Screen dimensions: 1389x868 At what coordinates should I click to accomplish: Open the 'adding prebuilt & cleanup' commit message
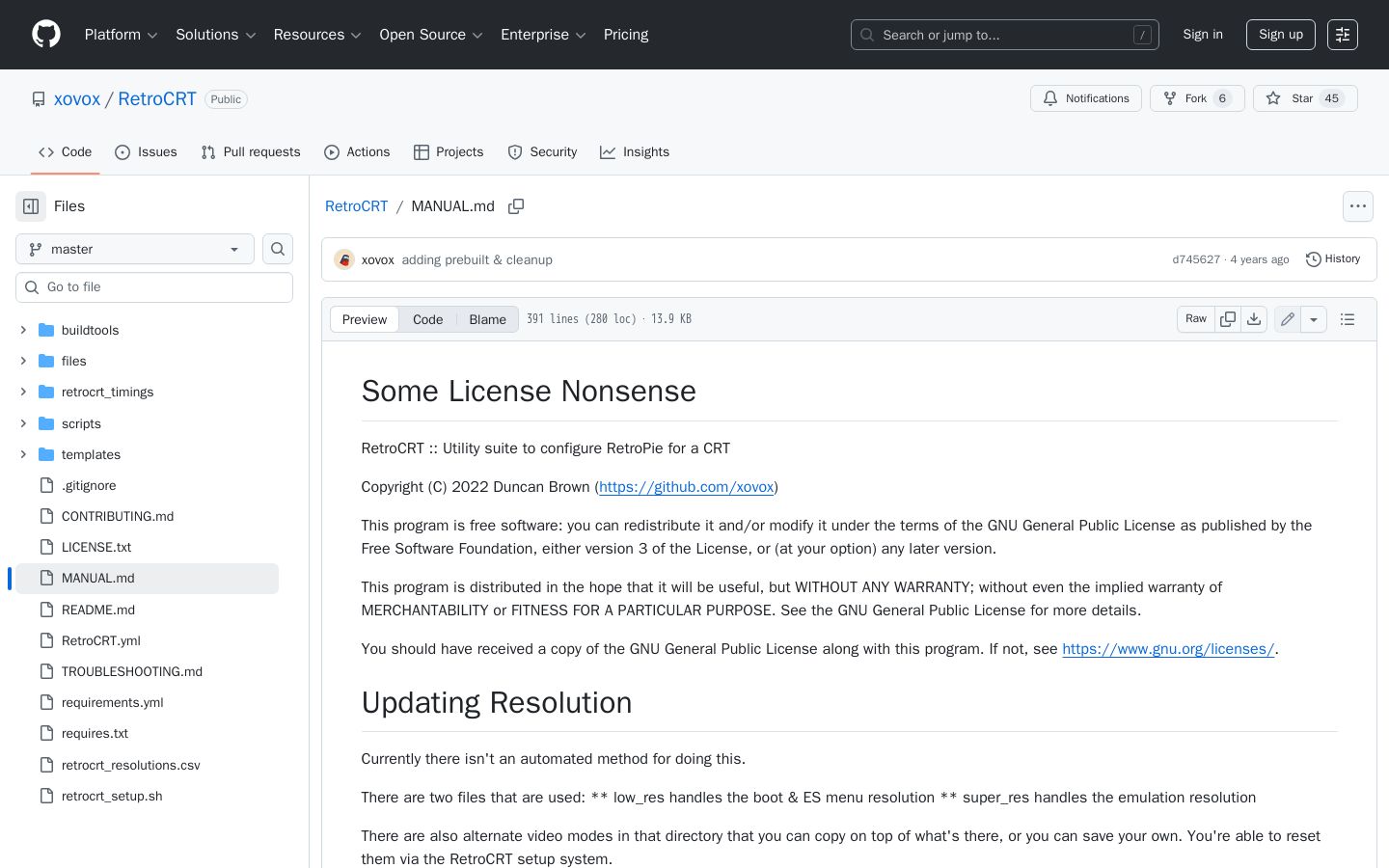pyautogui.click(x=477, y=259)
